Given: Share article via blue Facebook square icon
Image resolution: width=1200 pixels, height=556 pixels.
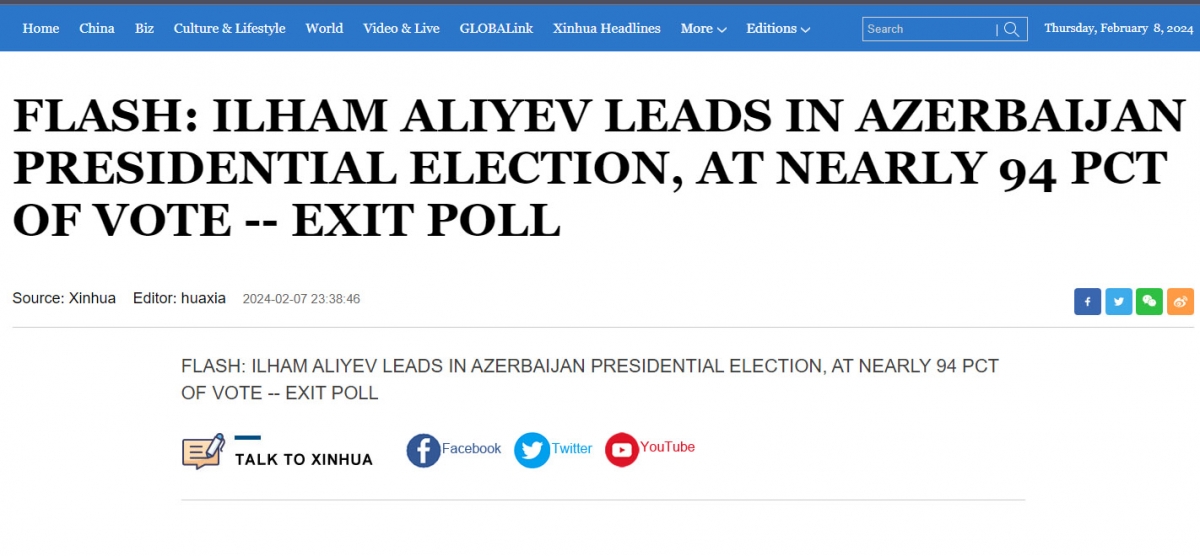Looking at the screenshot, I should 1087,301.
